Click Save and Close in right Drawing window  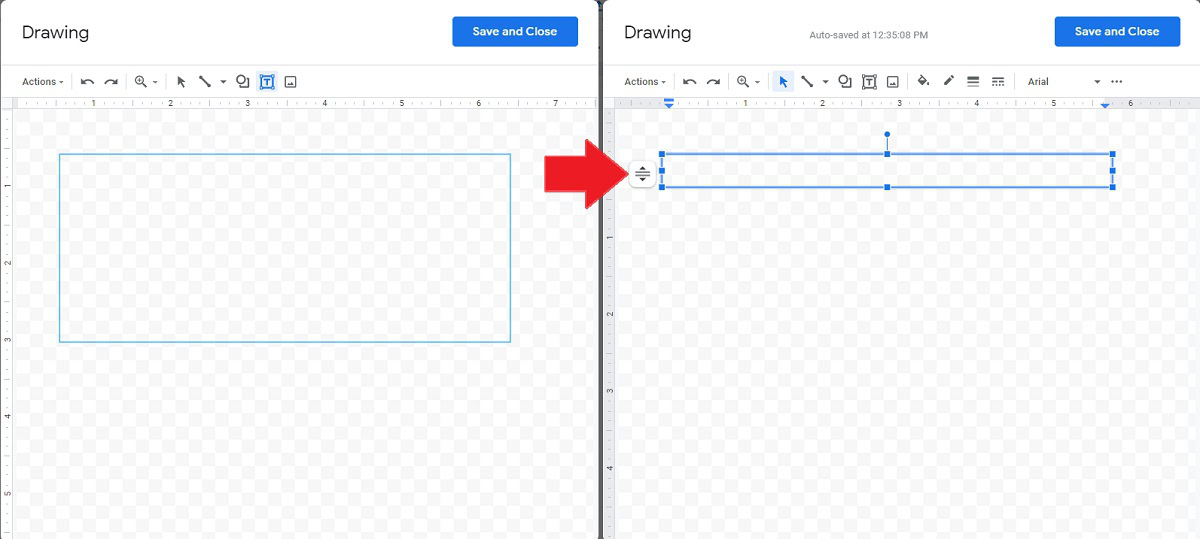[1117, 31]
